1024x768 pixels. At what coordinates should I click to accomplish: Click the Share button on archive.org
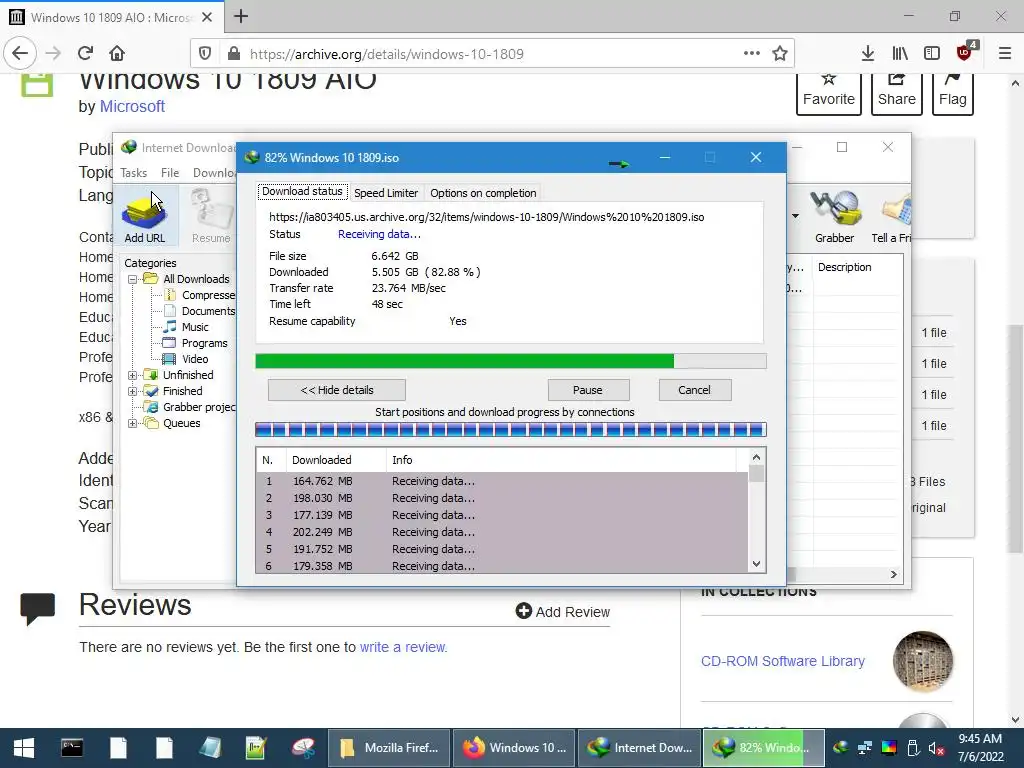[x=897, y=94]
